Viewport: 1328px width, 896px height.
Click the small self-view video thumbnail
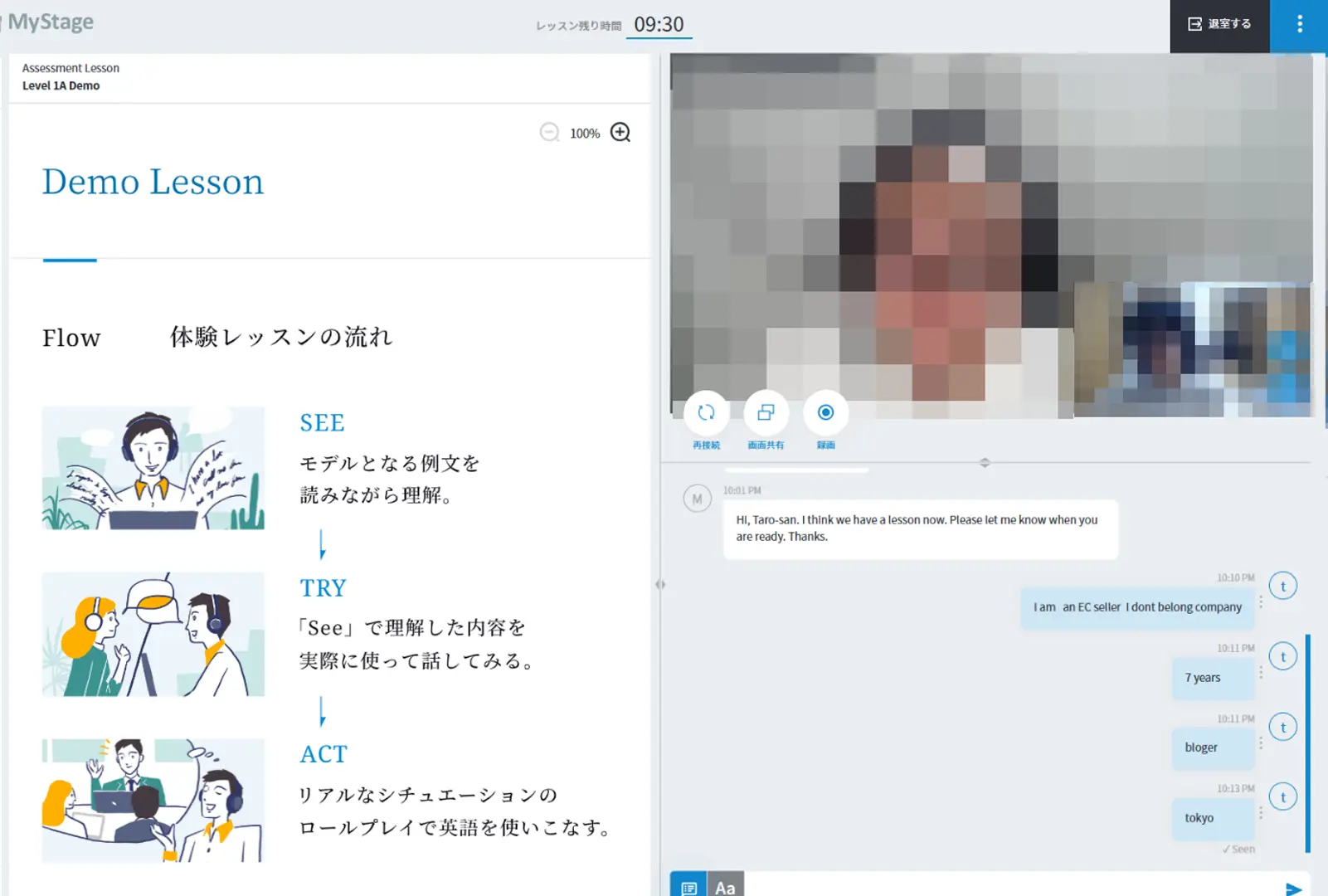click(1193, 349)
